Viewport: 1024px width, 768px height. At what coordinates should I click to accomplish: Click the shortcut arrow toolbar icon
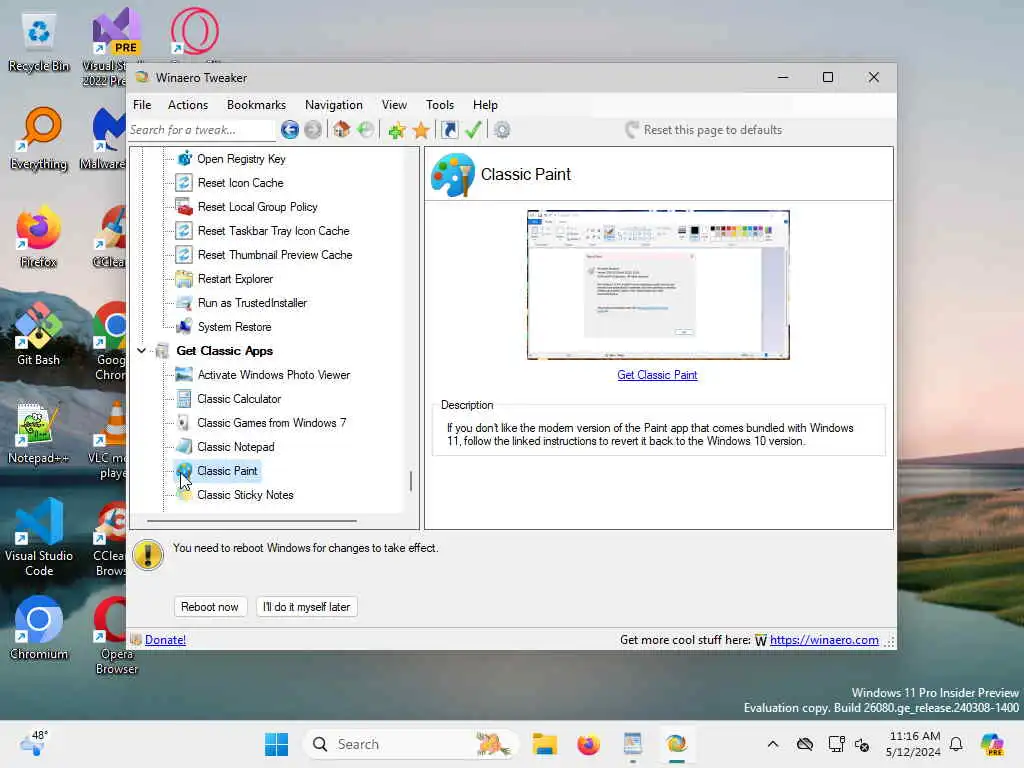(449, 130)
